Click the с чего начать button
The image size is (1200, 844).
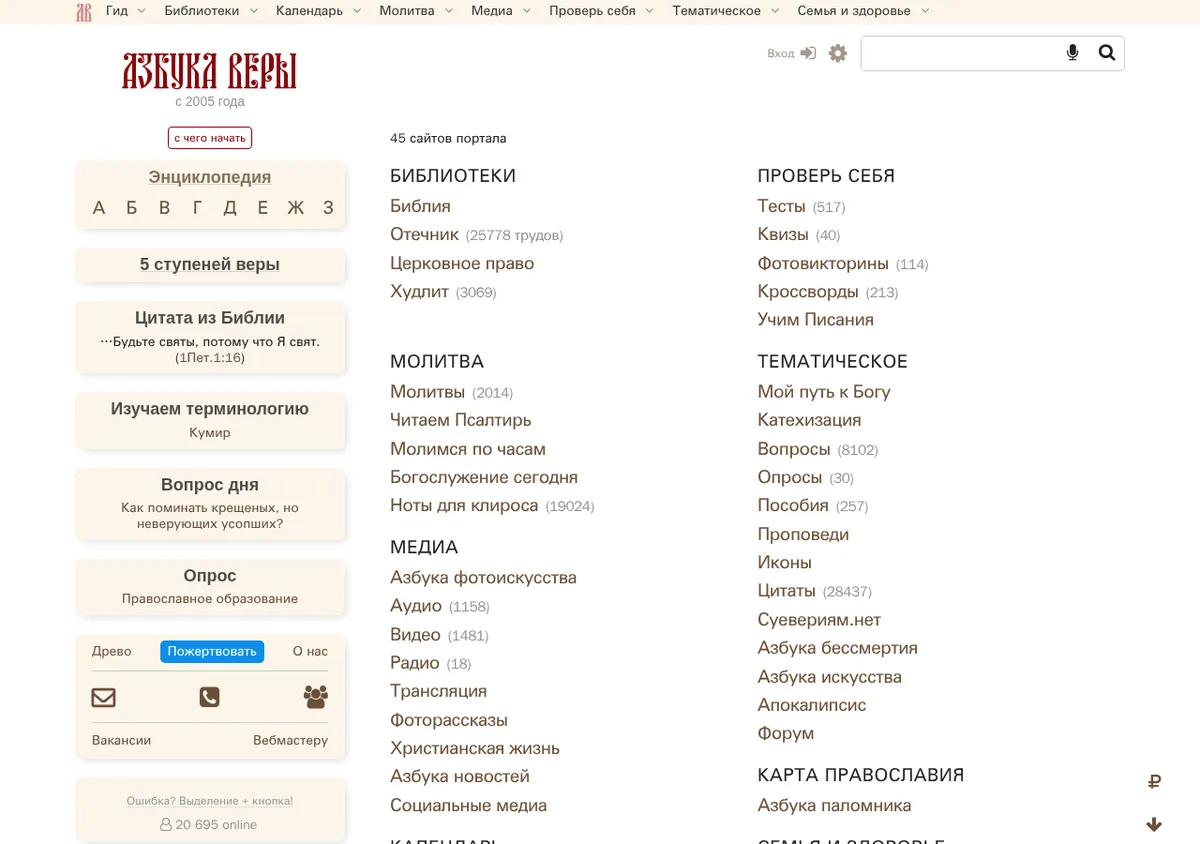[x=210, y=138]
